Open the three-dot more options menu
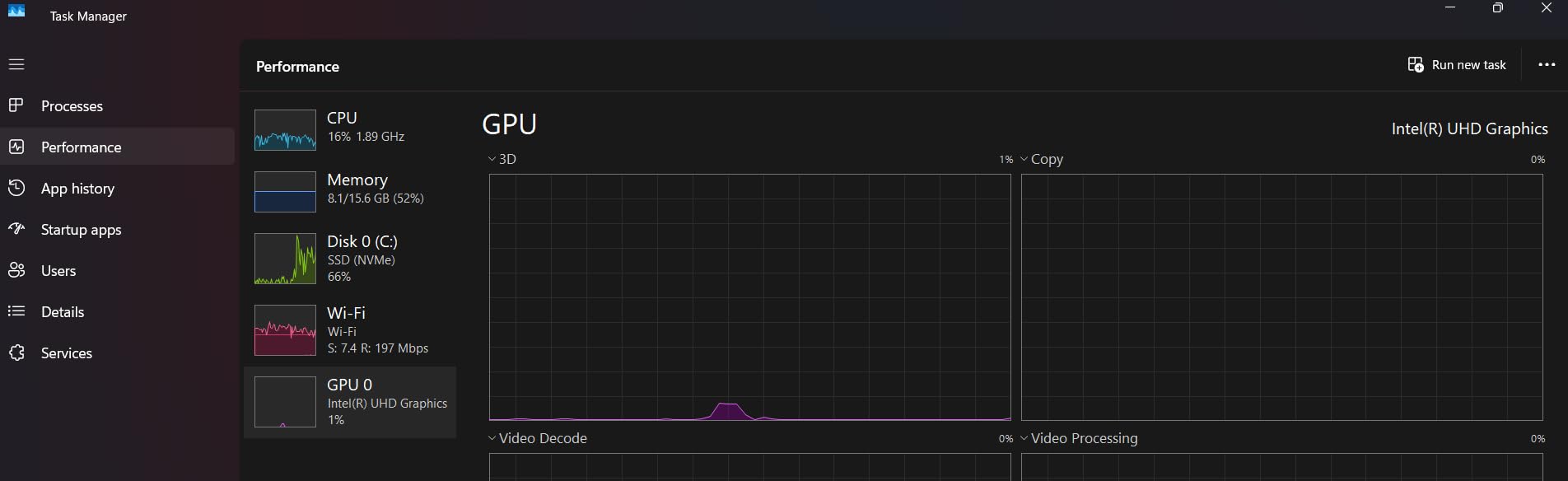1568x481 pixels. click(1547, 64)
